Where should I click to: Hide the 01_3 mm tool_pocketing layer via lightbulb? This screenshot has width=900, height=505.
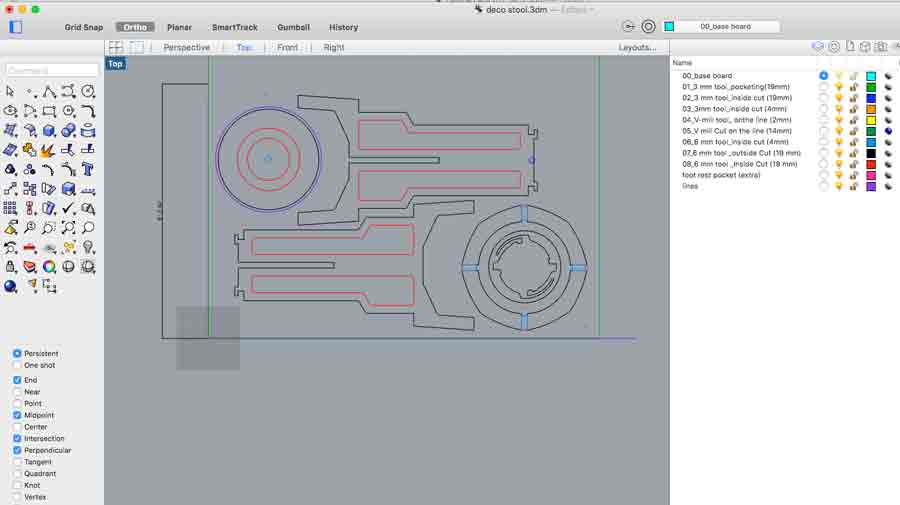(839, 87)
